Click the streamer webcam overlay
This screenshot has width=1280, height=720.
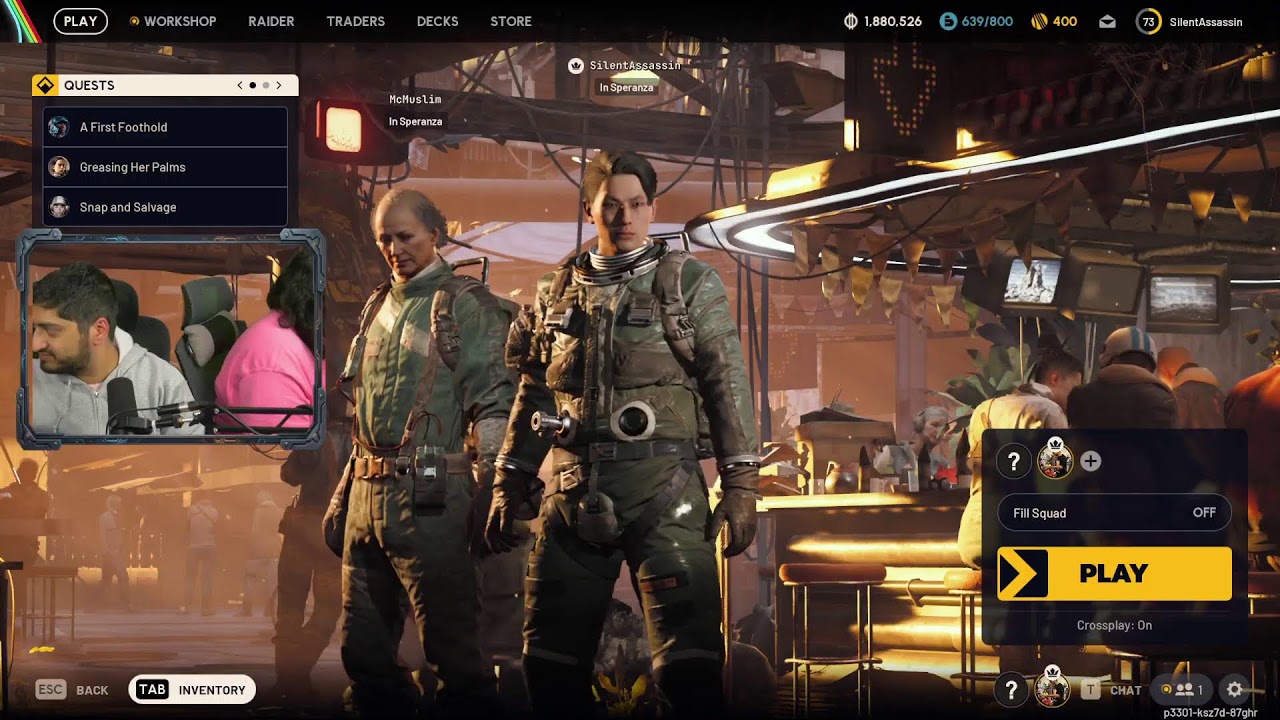(171, 338)
